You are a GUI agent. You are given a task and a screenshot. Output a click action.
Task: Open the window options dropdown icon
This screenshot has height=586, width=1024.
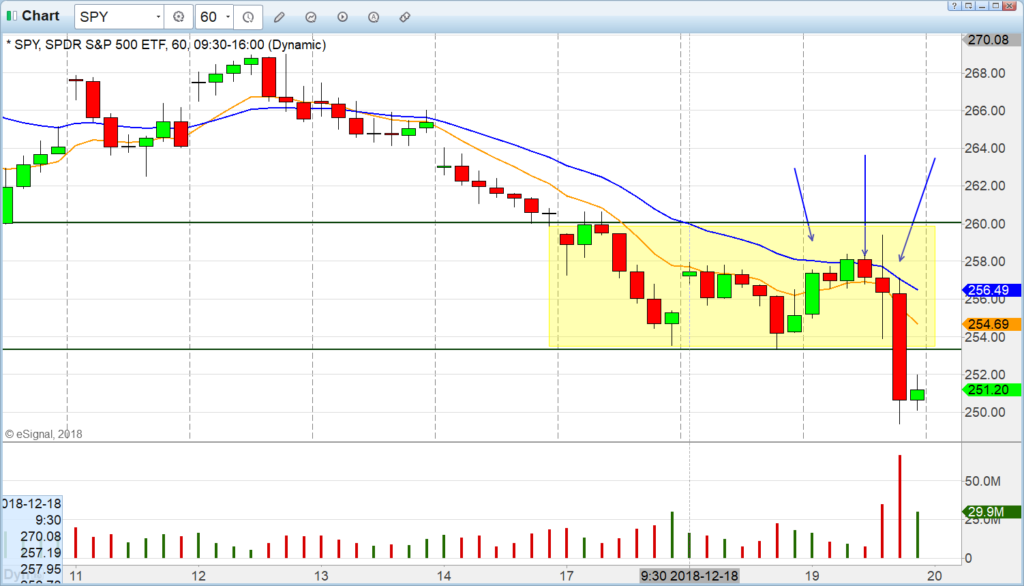point(968,5)
